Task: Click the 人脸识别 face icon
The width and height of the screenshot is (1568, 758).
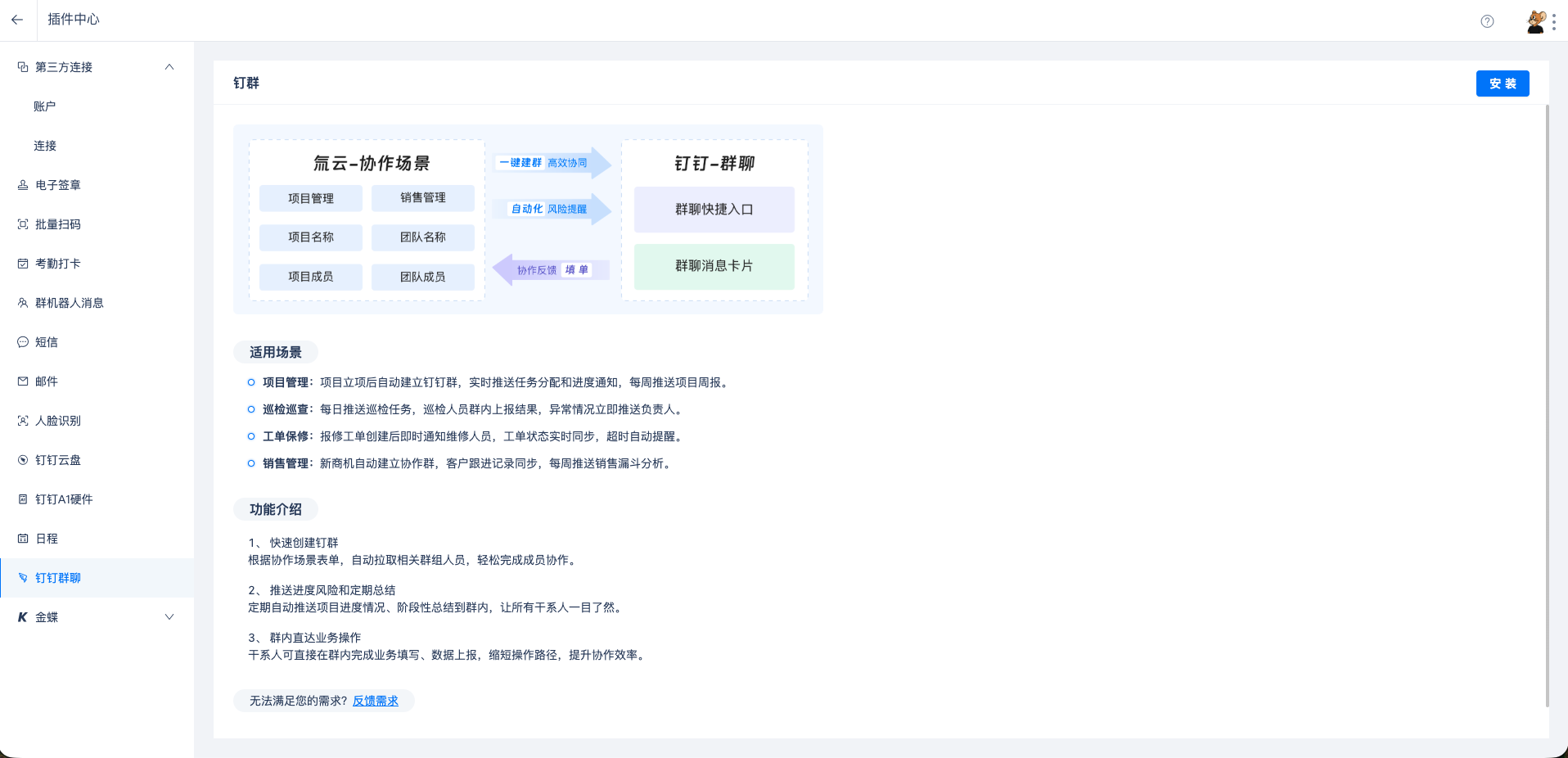Action: click(23, 421)
